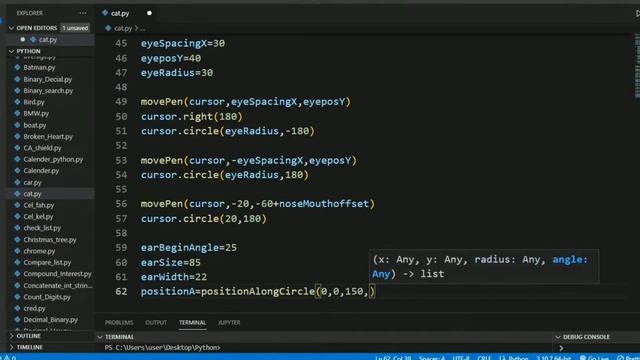Click CRLF end-of-line selector
The height and width of the screenshot is (360, 640).
(484, 358)
